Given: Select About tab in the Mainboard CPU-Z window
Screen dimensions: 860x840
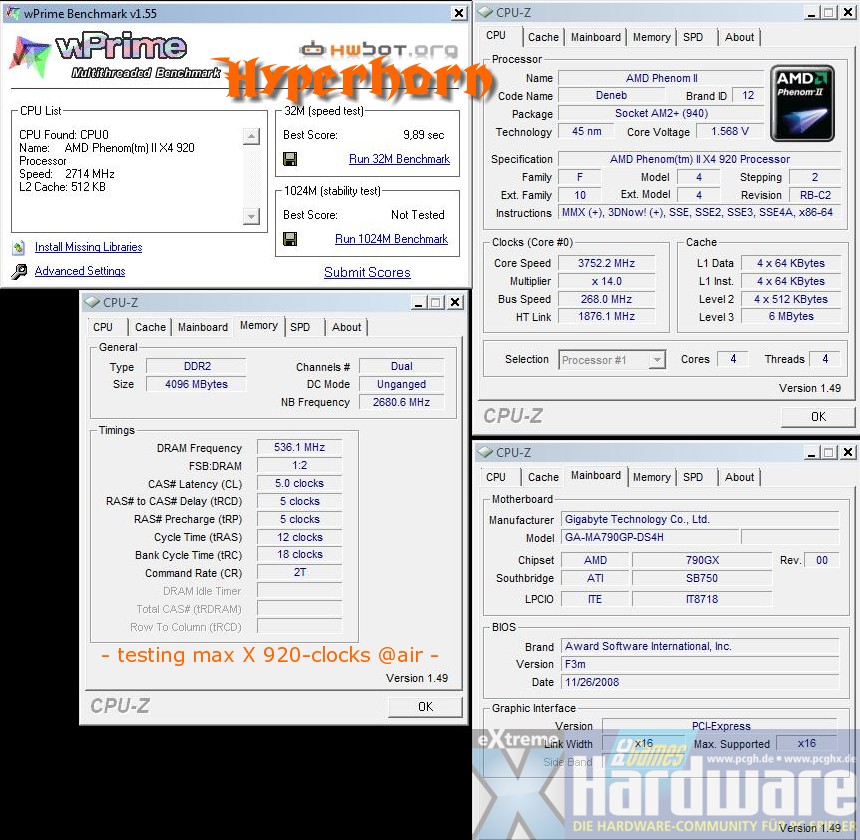Looking at the screenshot, I should (x=739, y=477).
